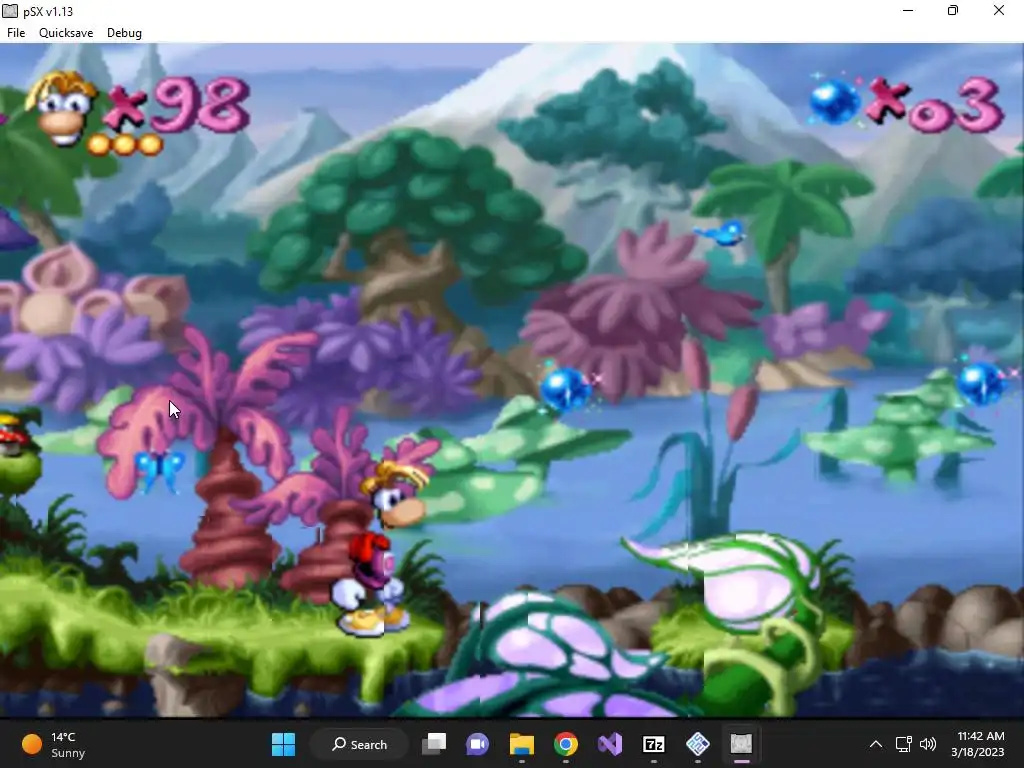Click the golden health points row

(x=124, y=144)
